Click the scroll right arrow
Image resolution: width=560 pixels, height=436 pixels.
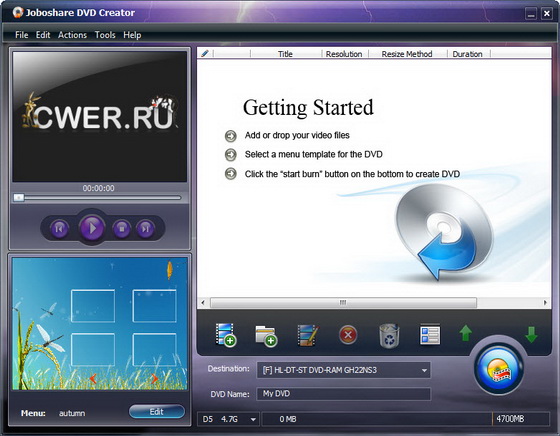point(545,303)
